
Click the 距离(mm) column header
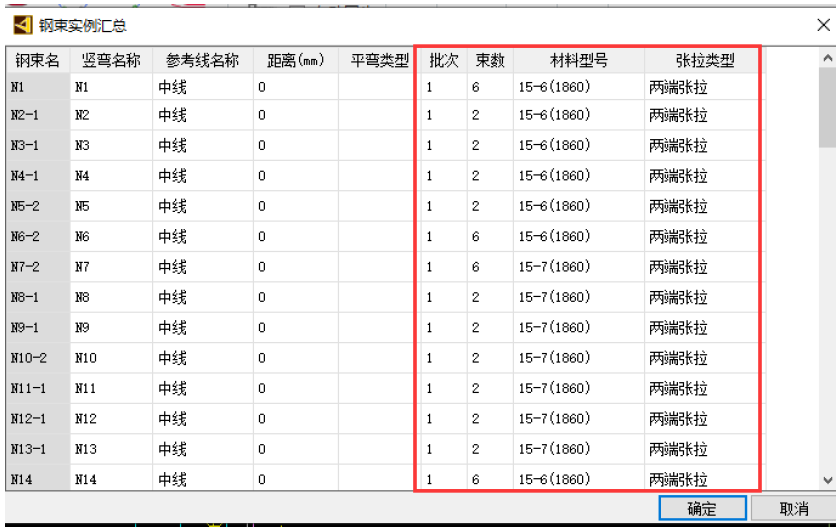tap(296, 60)
